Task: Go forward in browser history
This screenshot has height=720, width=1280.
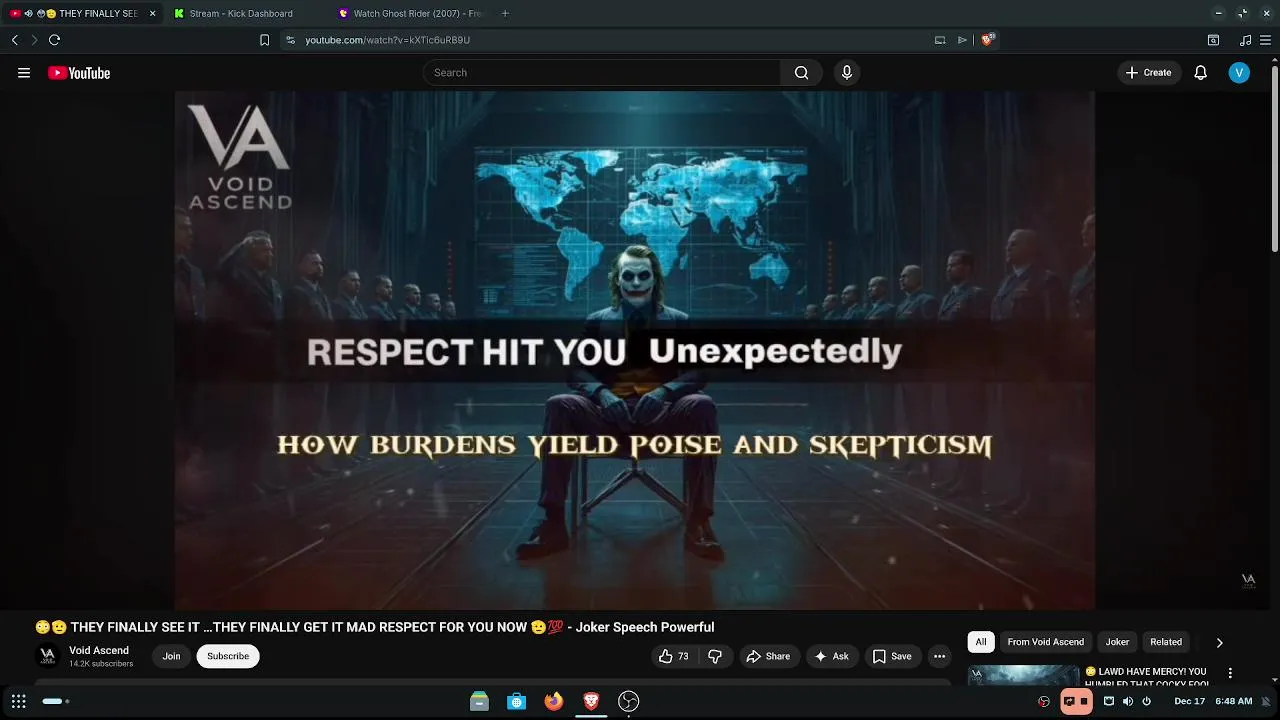Action: (34, 40)
